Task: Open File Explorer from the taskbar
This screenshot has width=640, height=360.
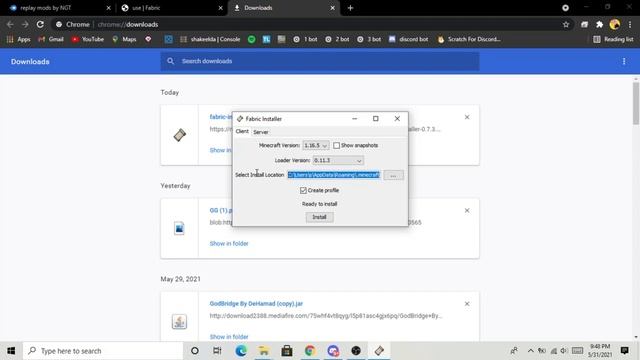Action: coord(264,351)
